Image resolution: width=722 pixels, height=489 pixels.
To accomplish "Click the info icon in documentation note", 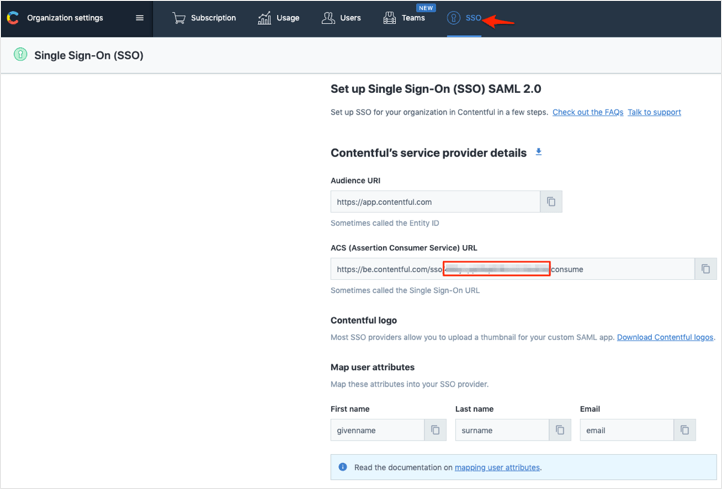I will [343, 467].
